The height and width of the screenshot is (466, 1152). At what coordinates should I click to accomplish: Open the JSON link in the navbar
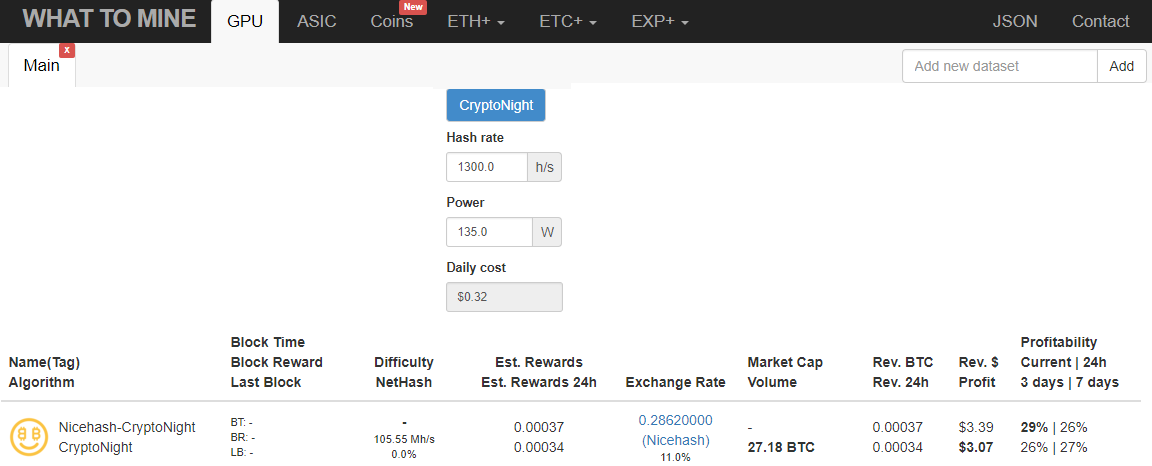pos(1015,21)
